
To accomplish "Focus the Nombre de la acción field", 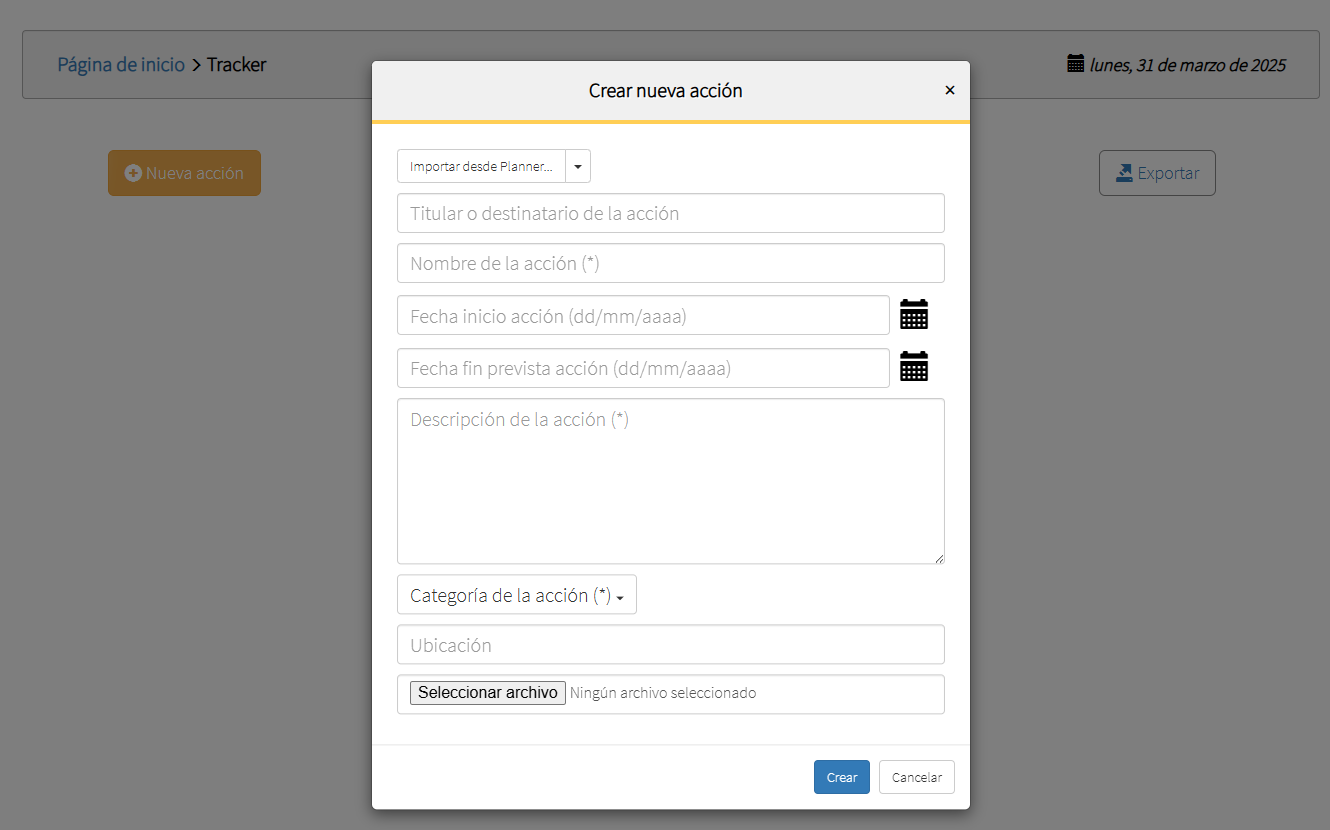I will click(x=670, y=263).
